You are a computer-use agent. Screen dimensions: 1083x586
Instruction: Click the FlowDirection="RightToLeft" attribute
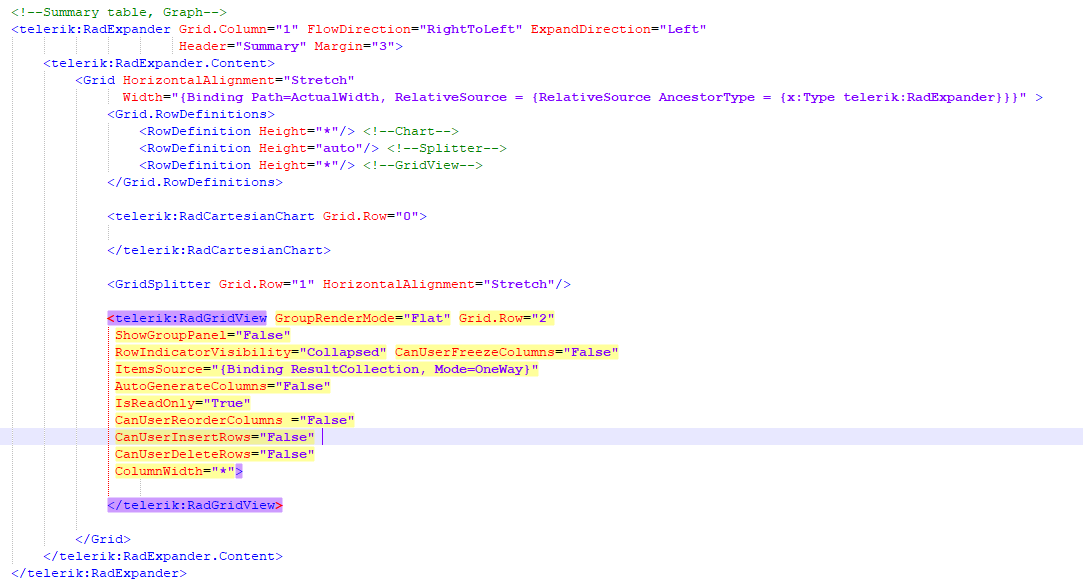click(x=414, y=29)
